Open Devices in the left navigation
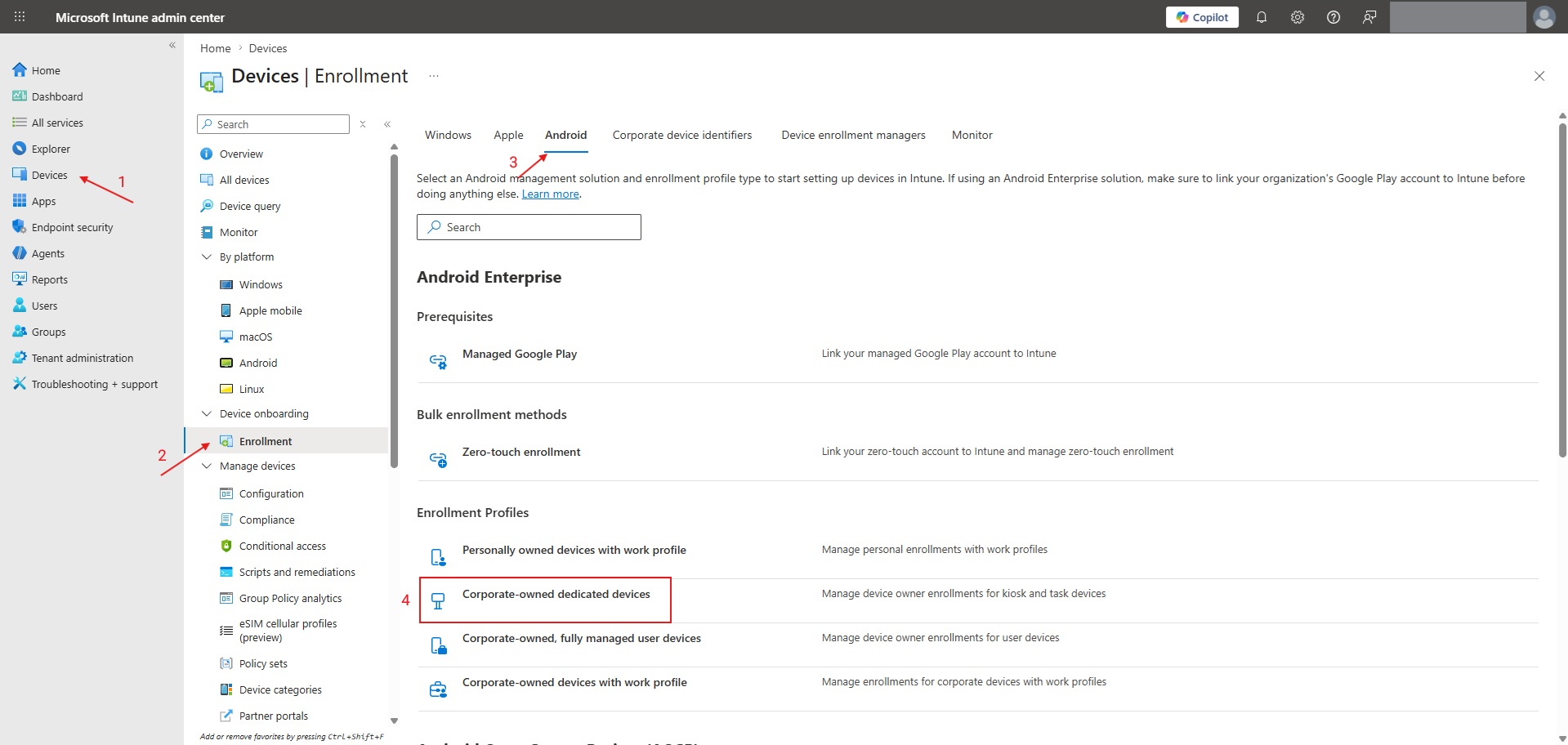The height and width of the screenshot is (745, 1568). (x=49, y=175)
